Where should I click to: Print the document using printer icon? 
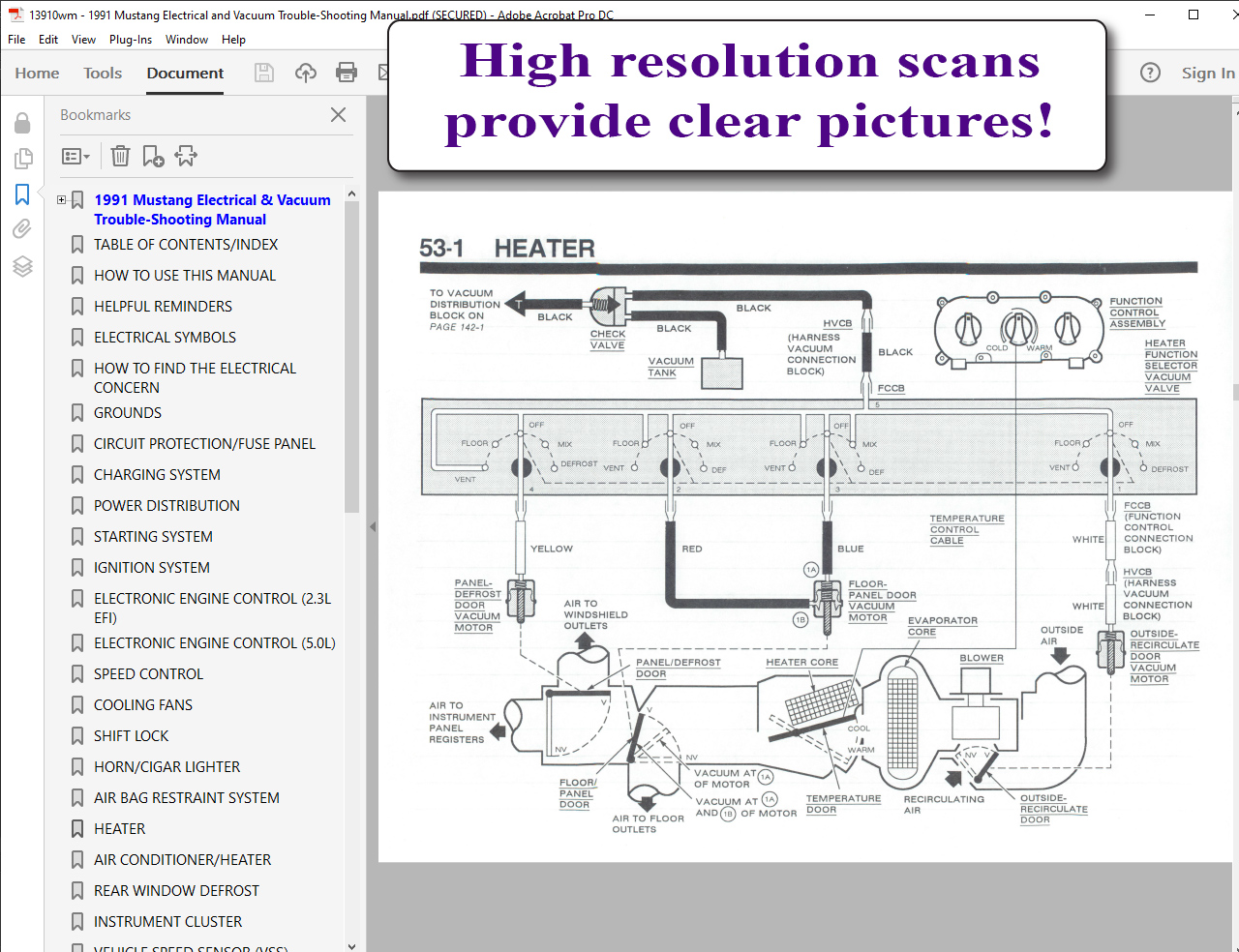pos(347,73)
